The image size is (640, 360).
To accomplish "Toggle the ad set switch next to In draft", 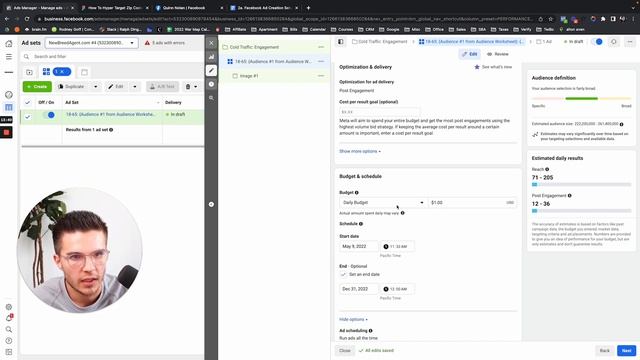I will pos(597,42).
